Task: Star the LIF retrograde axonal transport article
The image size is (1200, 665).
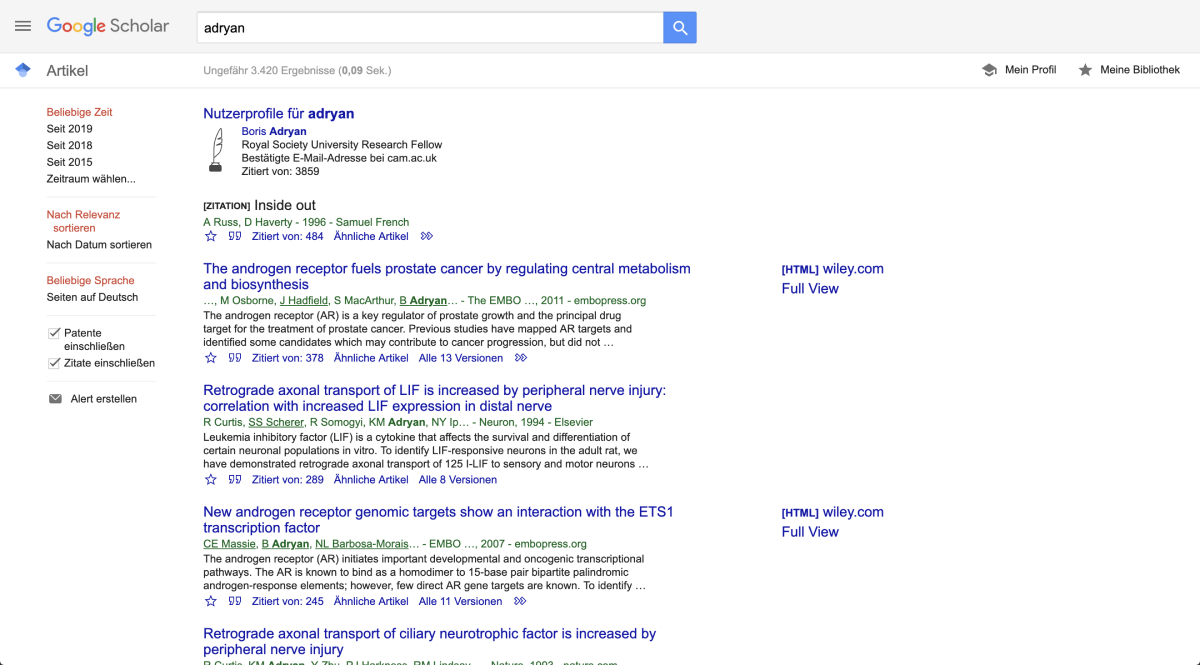Action: (x=211, y=480)
